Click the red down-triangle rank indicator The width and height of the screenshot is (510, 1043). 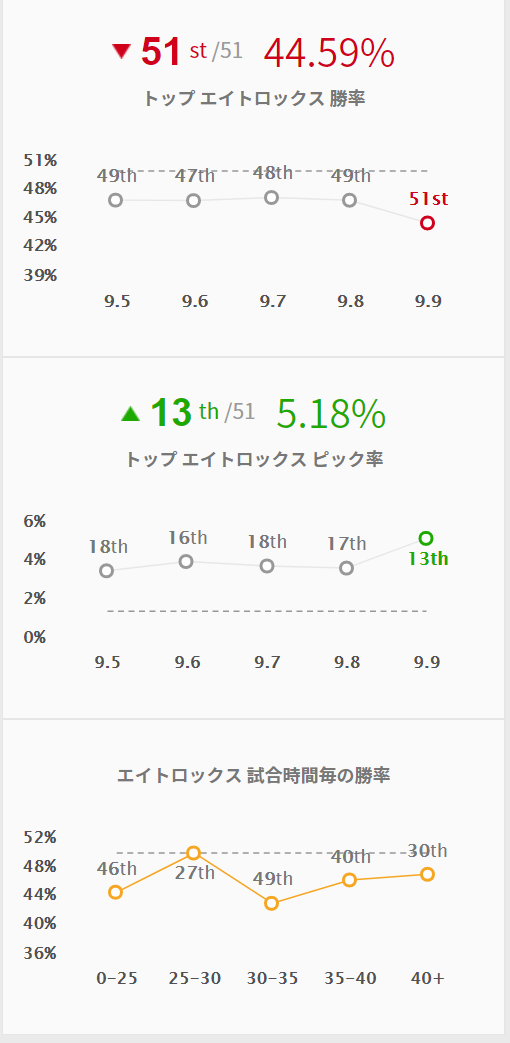click(x=121, y=51)
